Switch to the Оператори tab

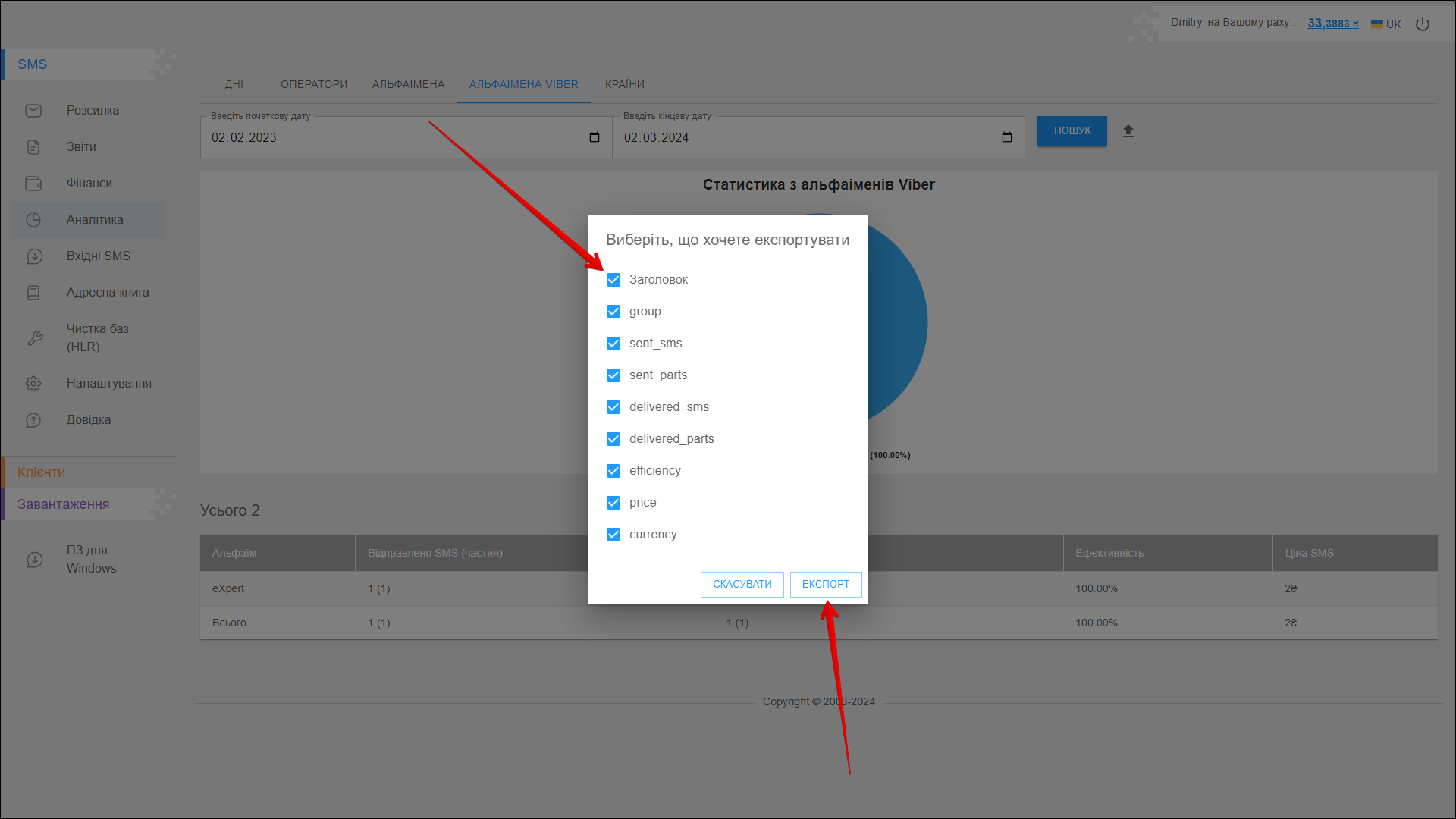coord(314,84)
